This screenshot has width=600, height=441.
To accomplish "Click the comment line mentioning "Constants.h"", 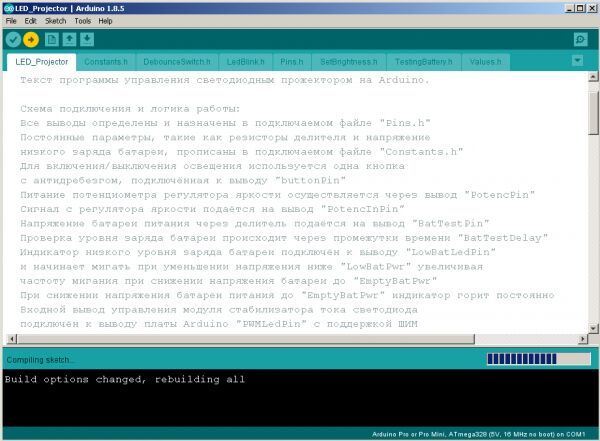I will [241, 152].
